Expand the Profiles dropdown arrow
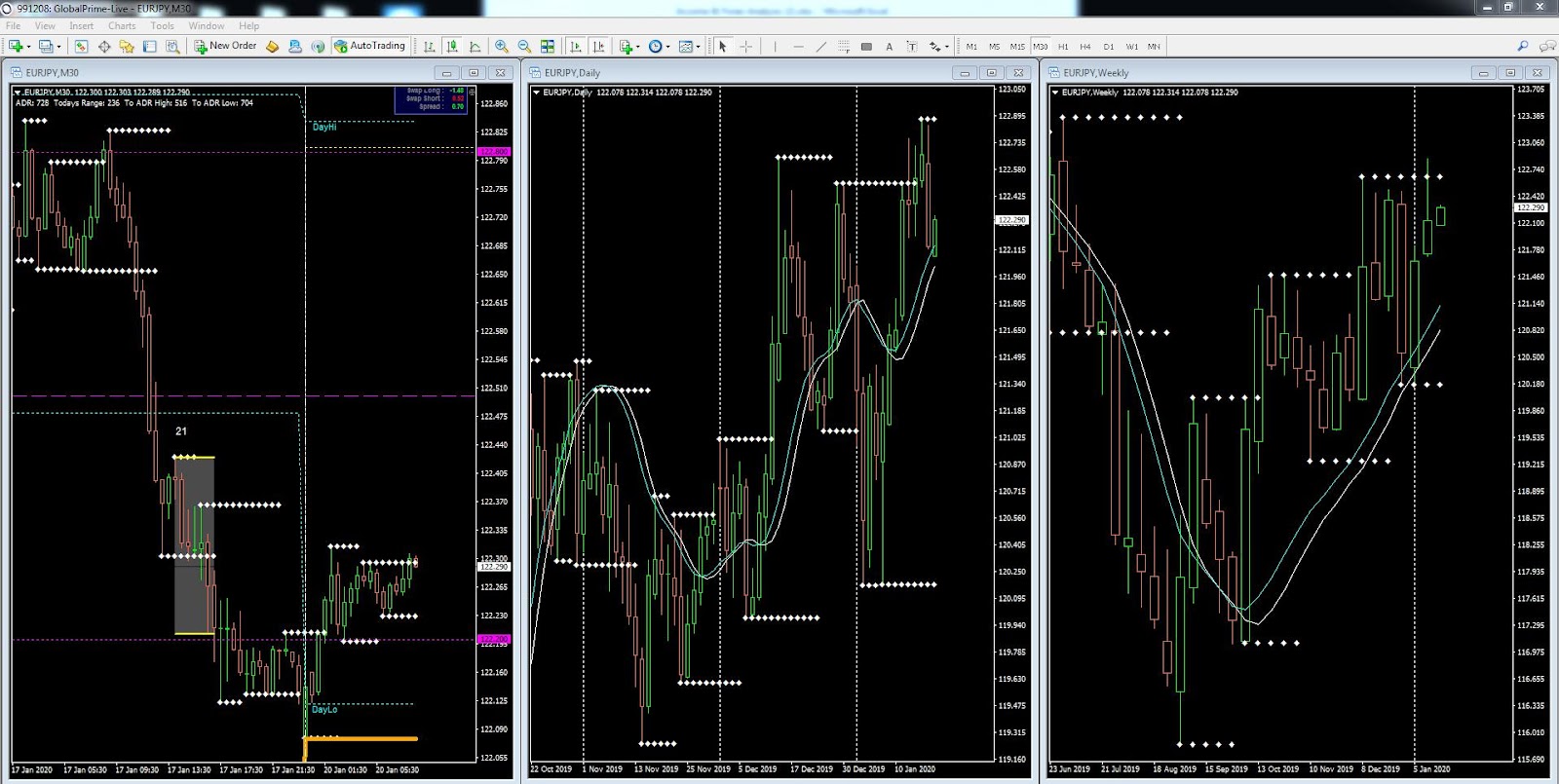Image resolution: width=1559 pixels, height=784 pixels. (58, 46)
